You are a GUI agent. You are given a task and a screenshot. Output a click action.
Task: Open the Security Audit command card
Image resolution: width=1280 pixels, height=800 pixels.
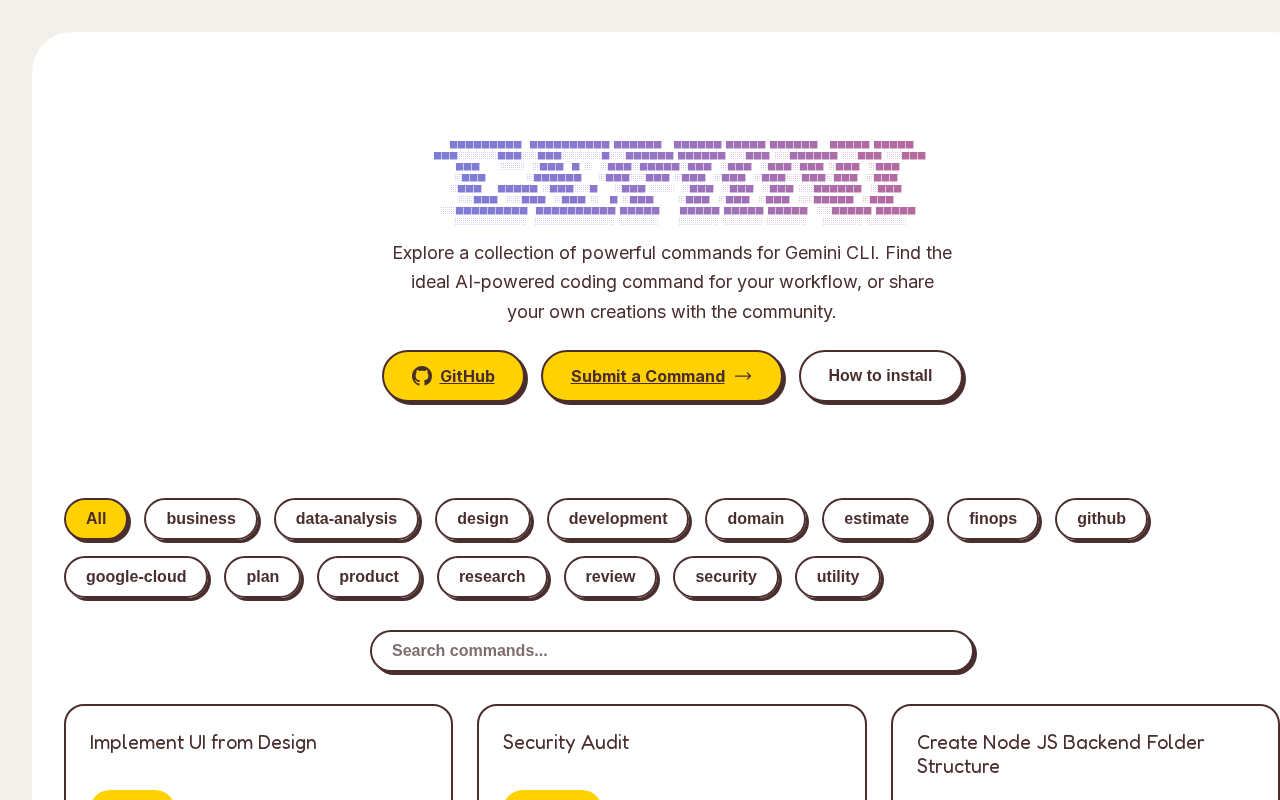coord(672,752)
